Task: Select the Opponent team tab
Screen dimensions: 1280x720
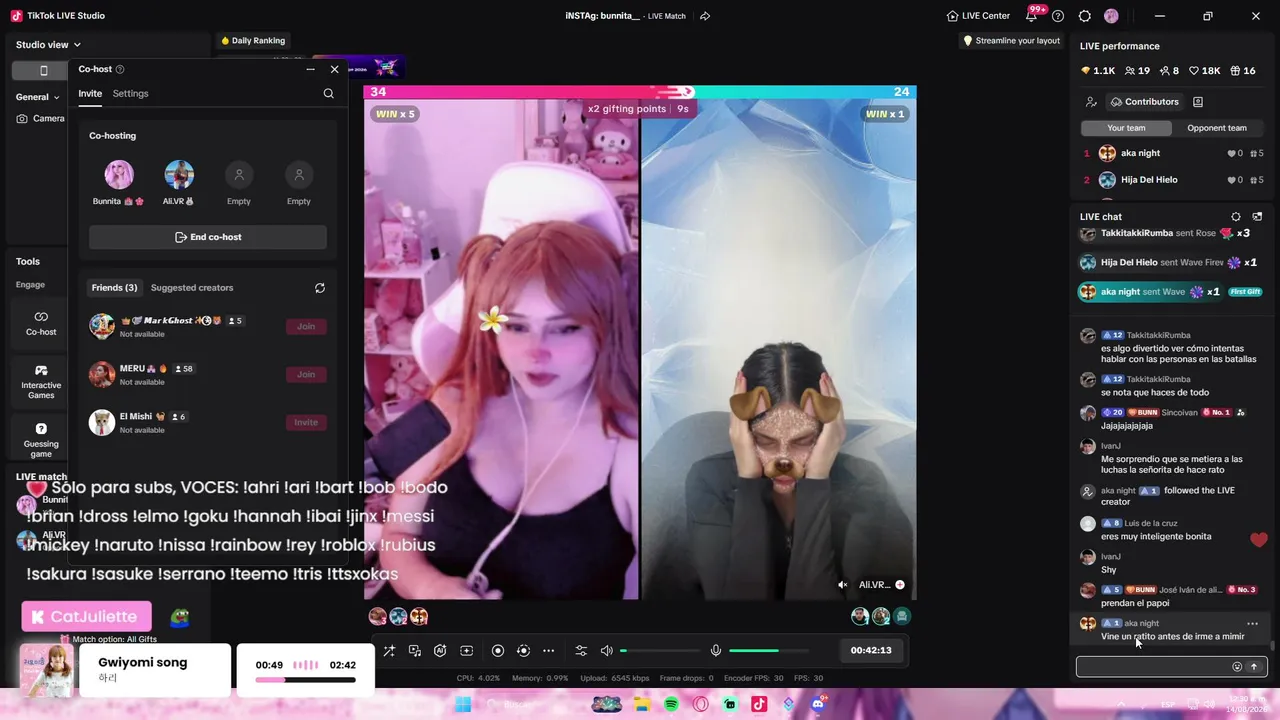Action: [x=1217, y=128]
